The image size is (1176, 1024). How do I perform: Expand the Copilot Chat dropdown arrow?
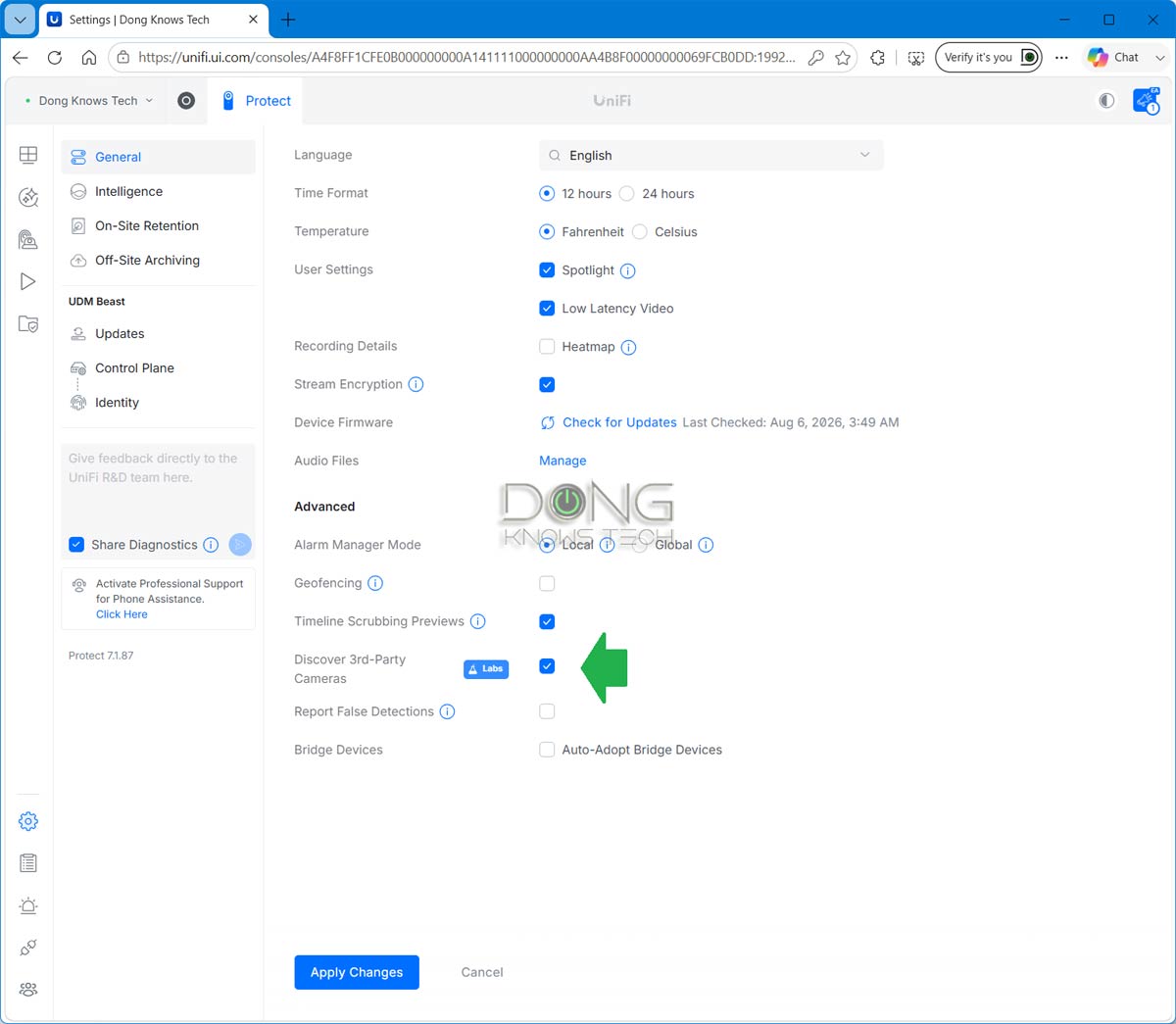coord(1160,58)
